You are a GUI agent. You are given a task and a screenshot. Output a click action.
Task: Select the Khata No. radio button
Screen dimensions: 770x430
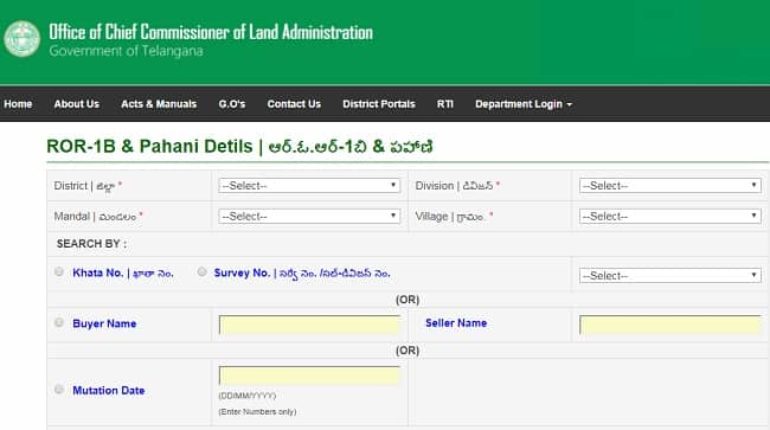point(59,271)
